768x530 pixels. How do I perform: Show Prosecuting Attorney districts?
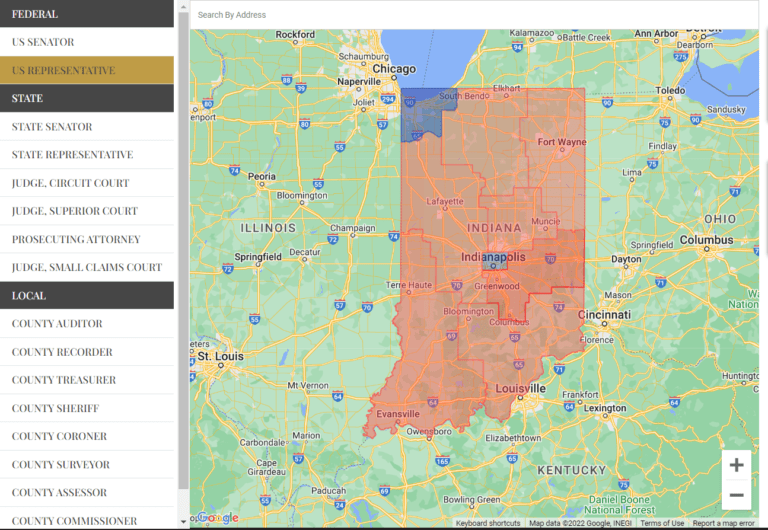[76, 240]
